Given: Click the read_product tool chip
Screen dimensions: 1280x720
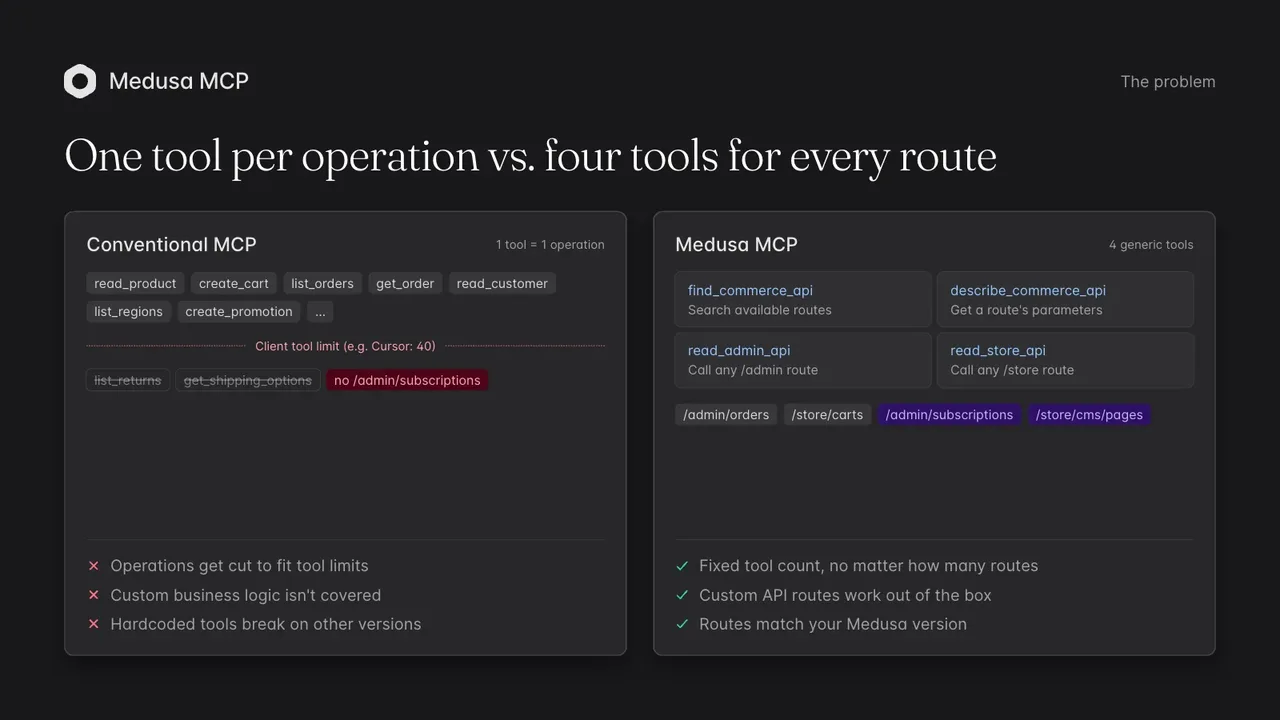Looking at the screenshot, I should [135, 284].
